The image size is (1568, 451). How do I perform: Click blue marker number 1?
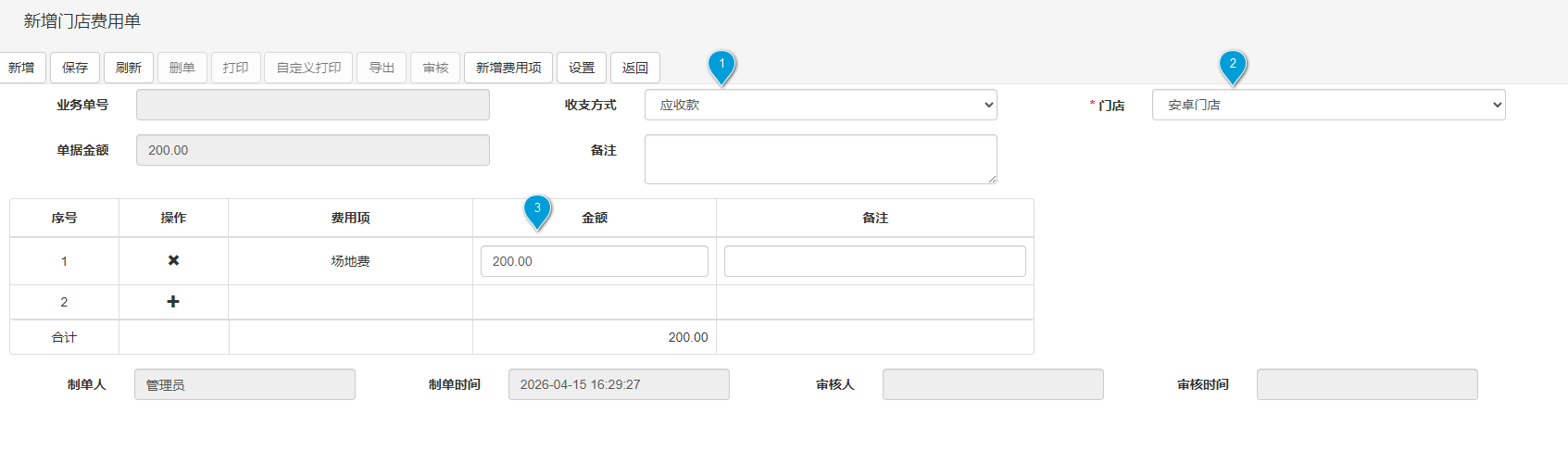pyautogui.click(x=721, y=65)
